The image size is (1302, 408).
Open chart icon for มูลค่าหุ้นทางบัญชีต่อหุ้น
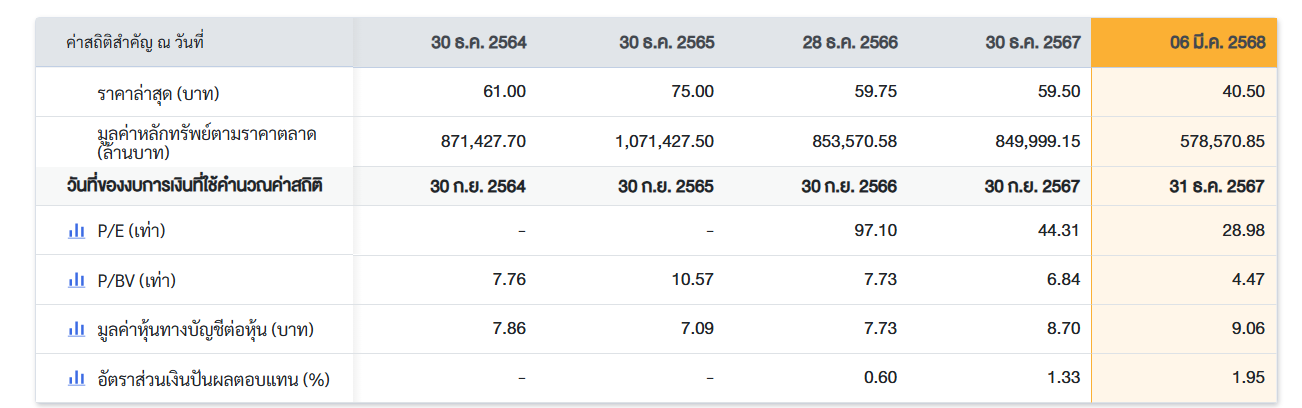click(76, 329)
